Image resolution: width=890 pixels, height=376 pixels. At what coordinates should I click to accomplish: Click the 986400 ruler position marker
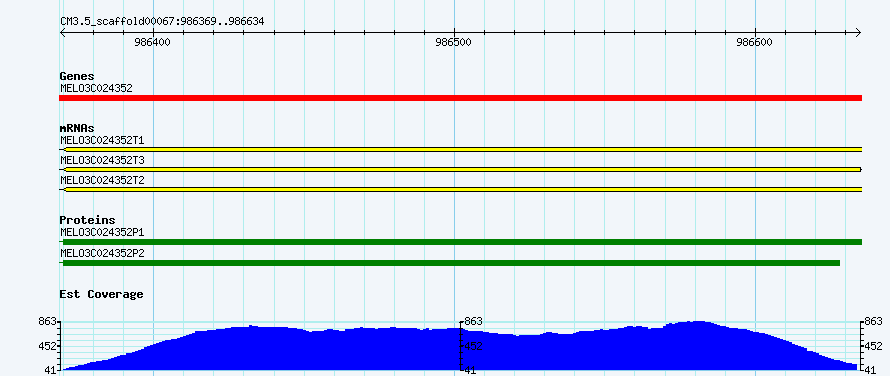coord(152,42)
